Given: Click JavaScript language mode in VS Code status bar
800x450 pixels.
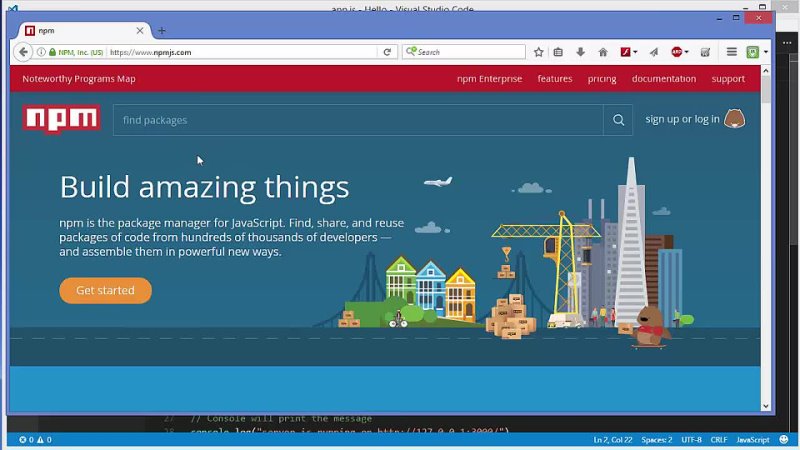Looking at the screenshot, I should coord(753,439).
